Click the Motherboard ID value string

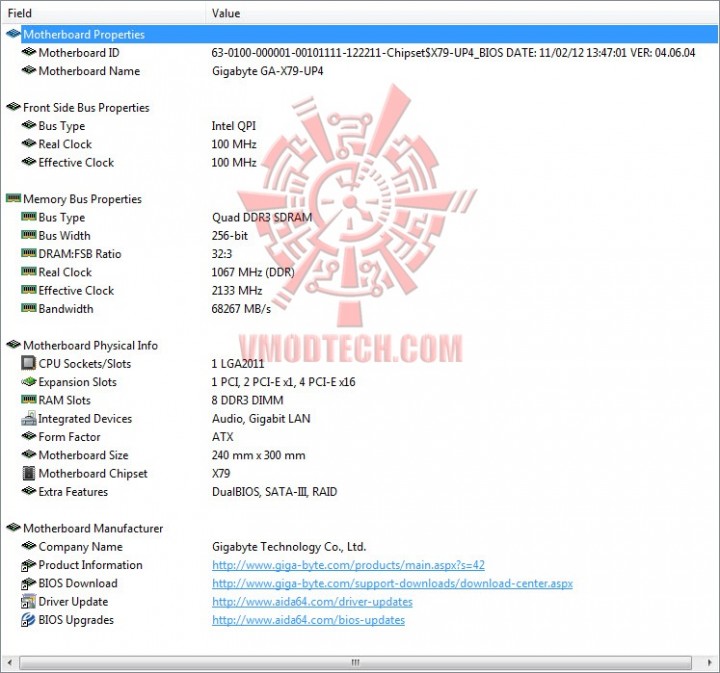coord(453,52)
